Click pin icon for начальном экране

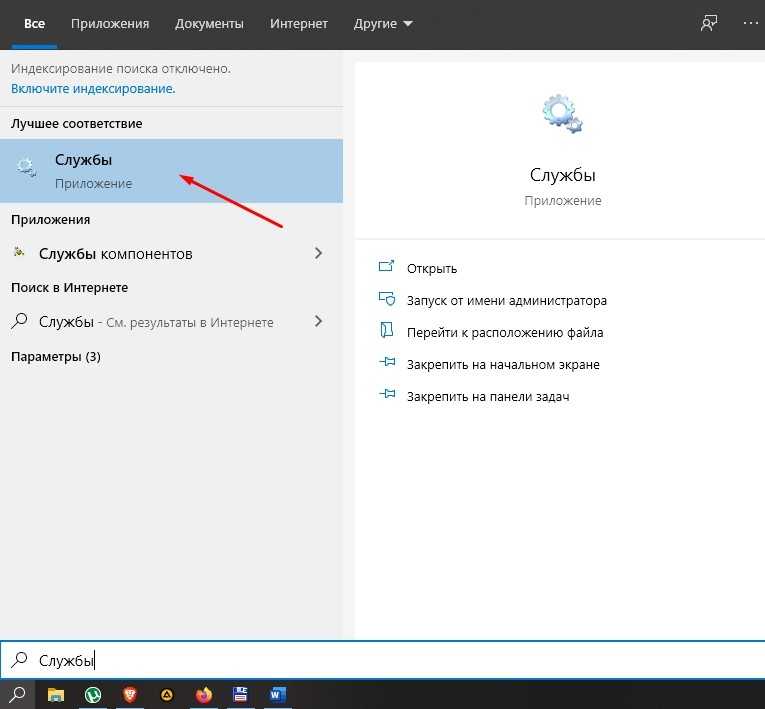pyautogui.click(x=387, y=362)
